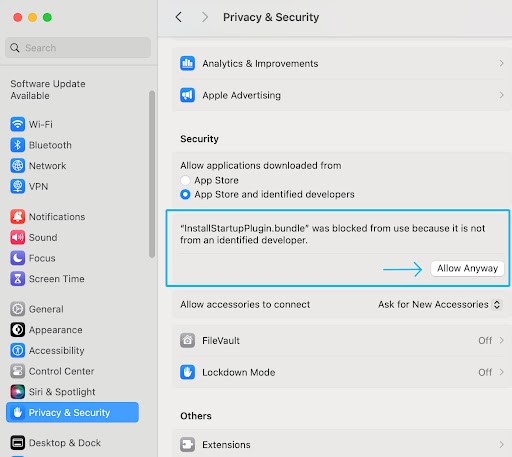512x457 pixels.
Task: Click the FileVault safe icon
Action: pyautogui.click(x=187, y=340)
